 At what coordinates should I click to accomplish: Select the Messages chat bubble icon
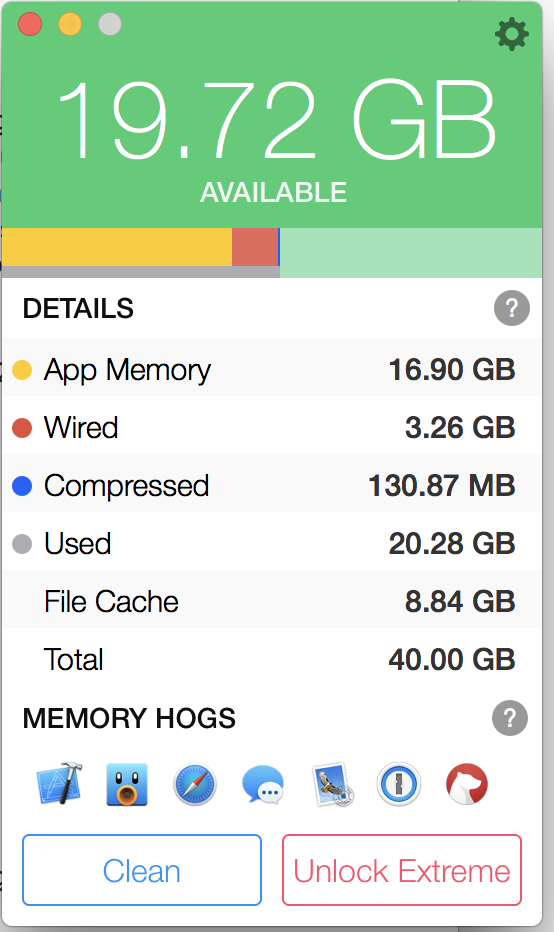pos(263,785)
